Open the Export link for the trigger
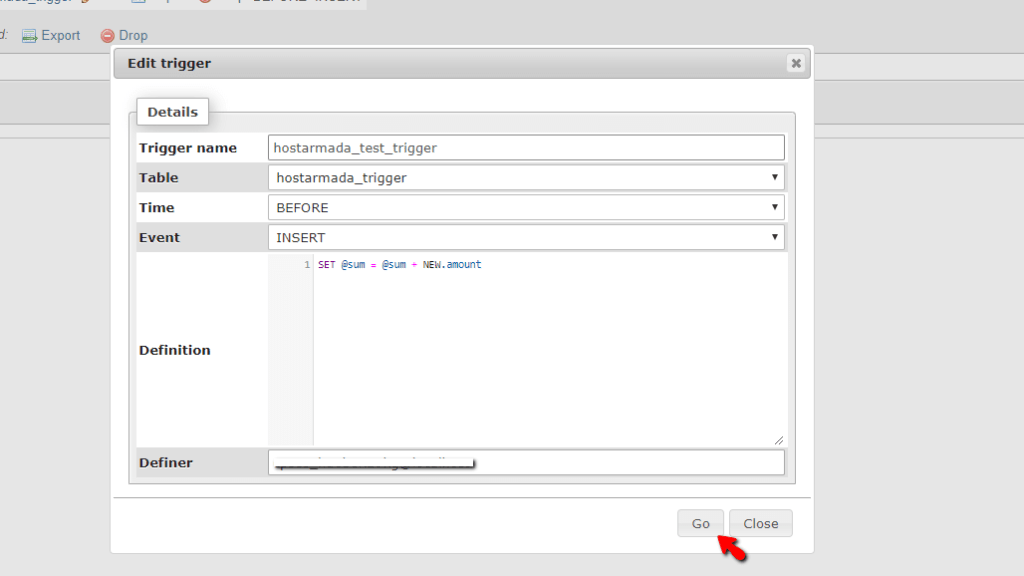The height and width of the screenshot is (576, 1024). pyautogui.click(x=60, y=35)
